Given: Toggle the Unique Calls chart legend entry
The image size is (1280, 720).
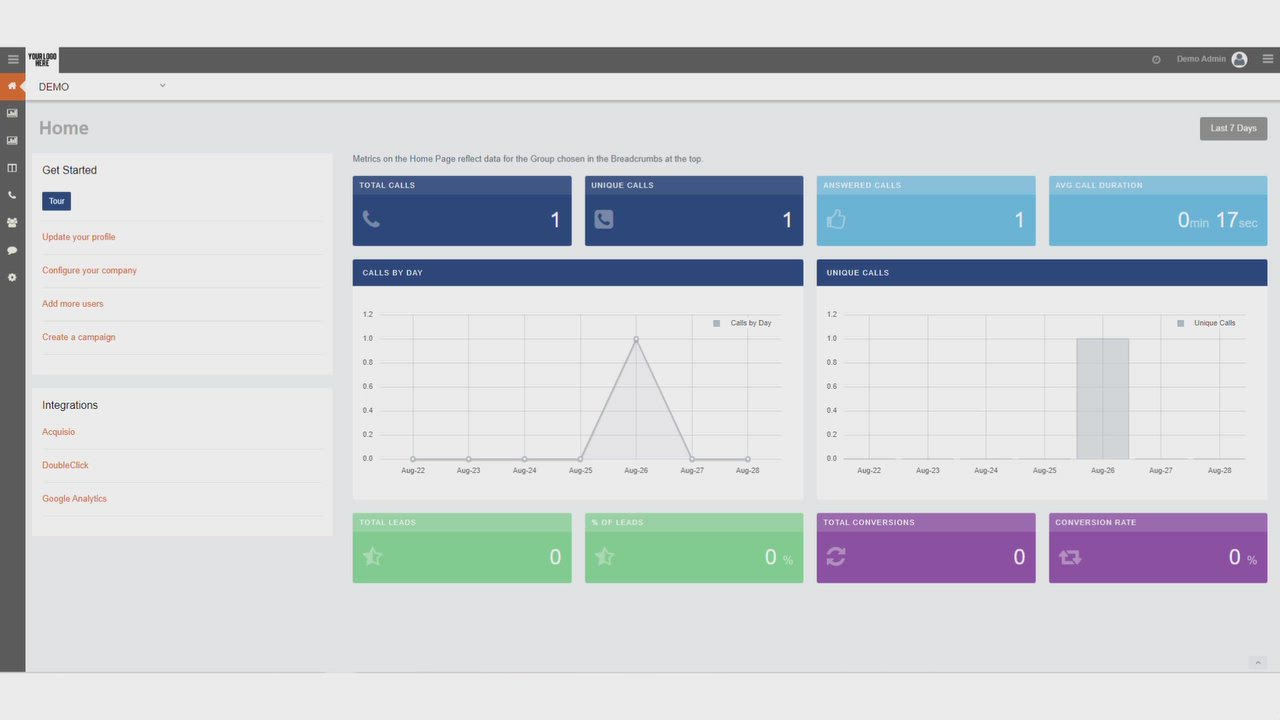Looking at the screenshot, I should click(x=1206, y=323).
